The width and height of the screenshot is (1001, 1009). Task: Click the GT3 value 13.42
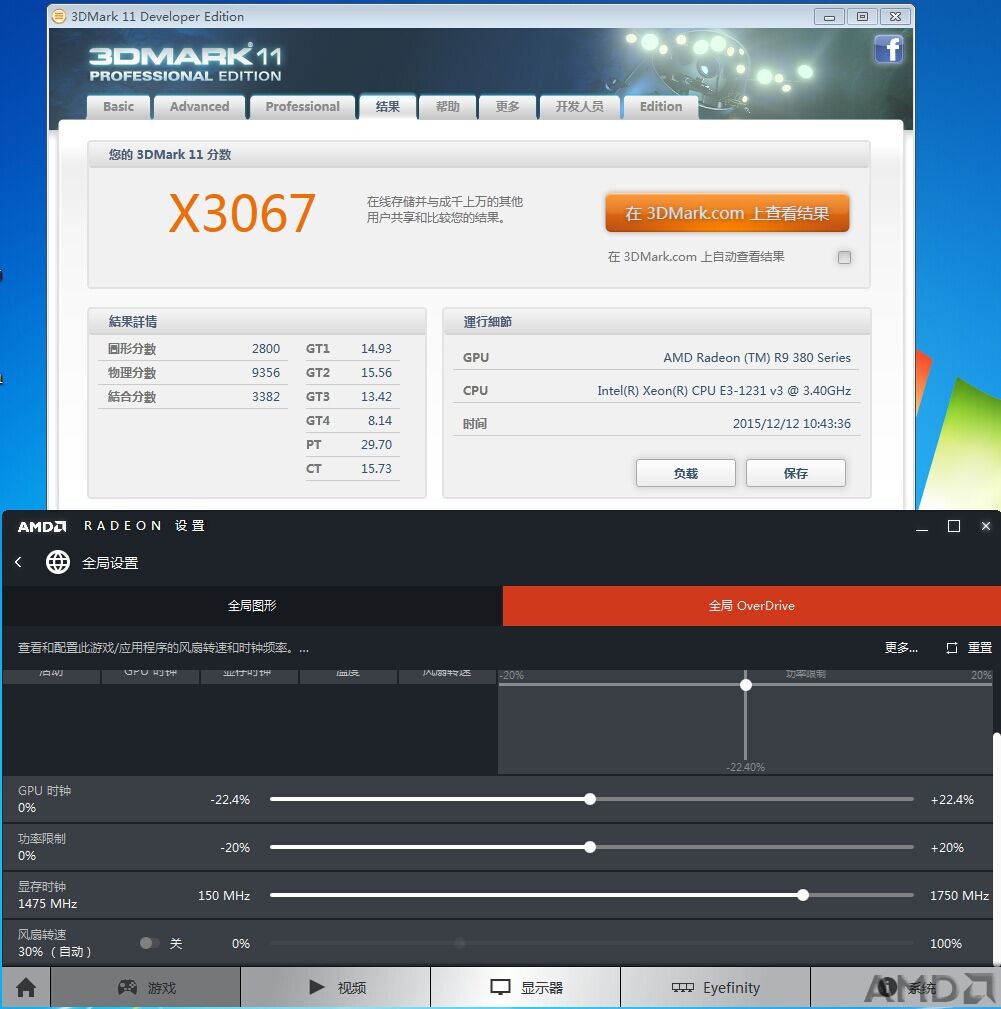pos(376,396)
